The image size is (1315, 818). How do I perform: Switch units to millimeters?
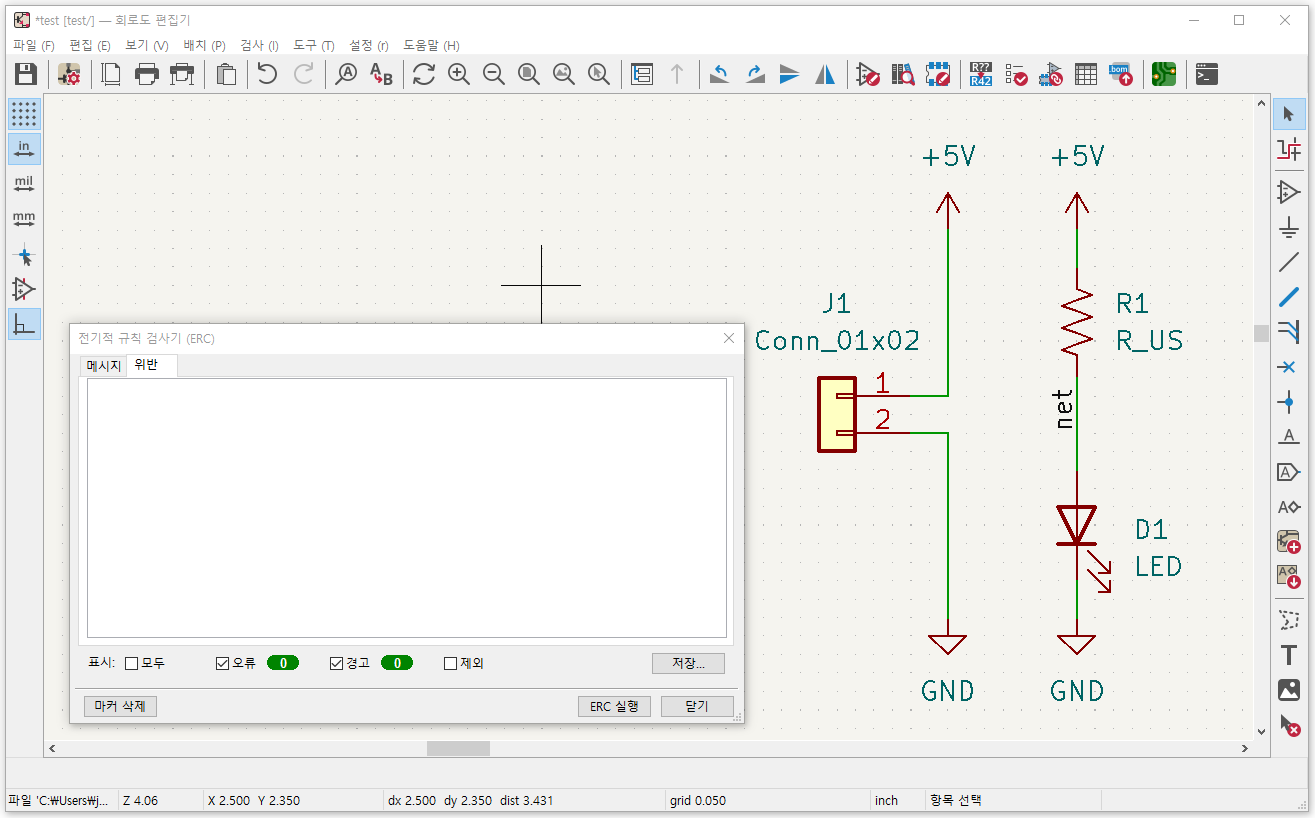[x=24, y=219]
